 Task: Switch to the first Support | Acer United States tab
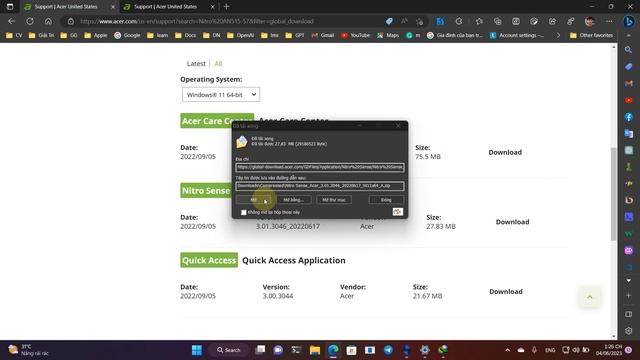click(x=66, y=7)
